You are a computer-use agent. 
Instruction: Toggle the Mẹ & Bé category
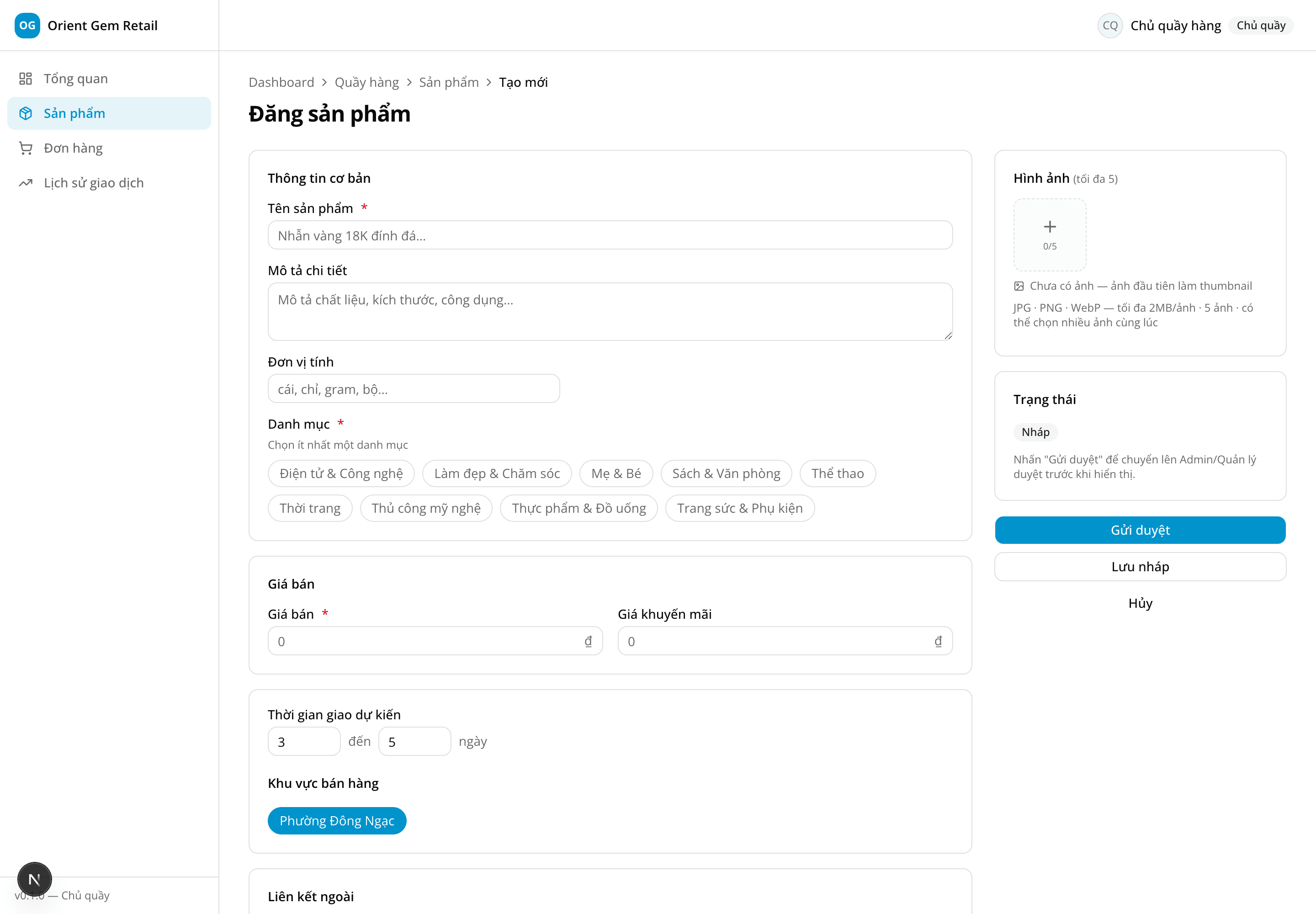616,473
